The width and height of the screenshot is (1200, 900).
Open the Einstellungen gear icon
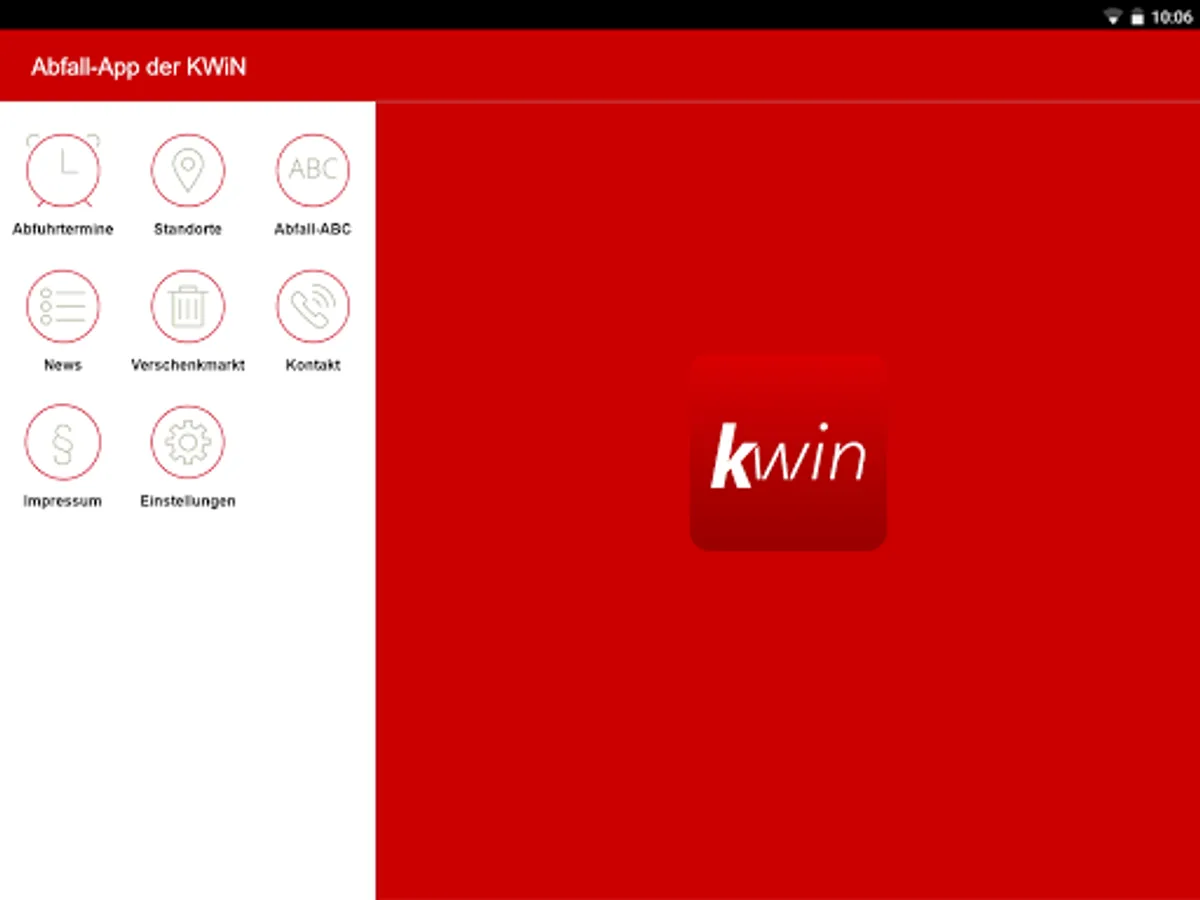click(188, 442)
